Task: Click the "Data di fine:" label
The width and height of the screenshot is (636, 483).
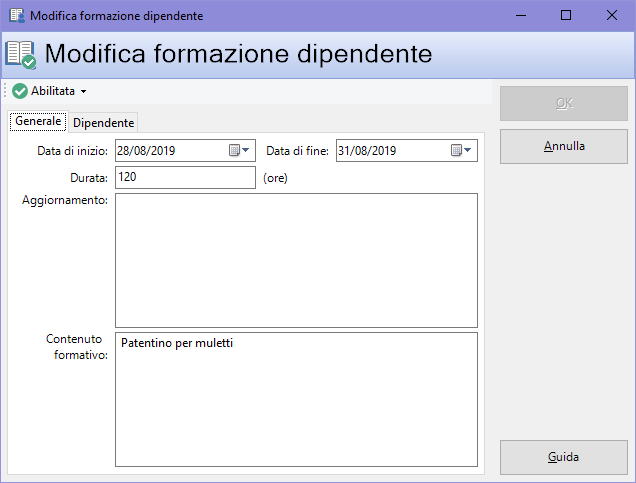Action: [297, 151]
